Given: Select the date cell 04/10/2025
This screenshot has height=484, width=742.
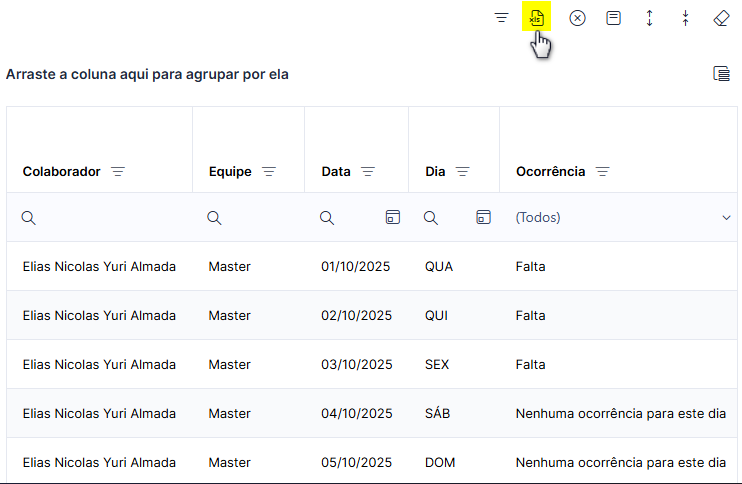Looking at the screenshot, I should 357,414.
